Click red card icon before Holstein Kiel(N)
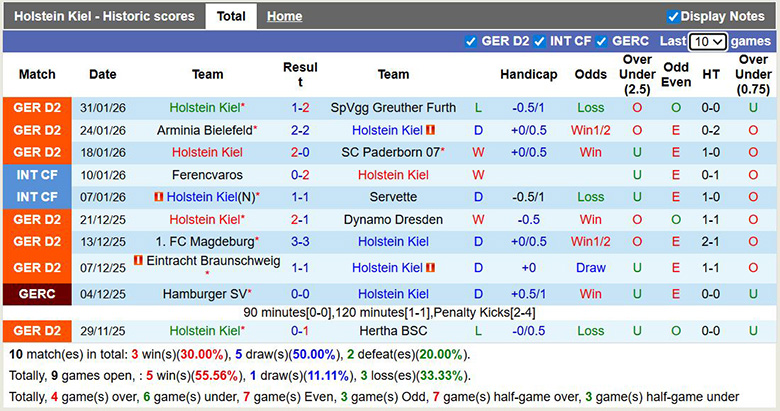780x411 pixels. pos(159,197)
